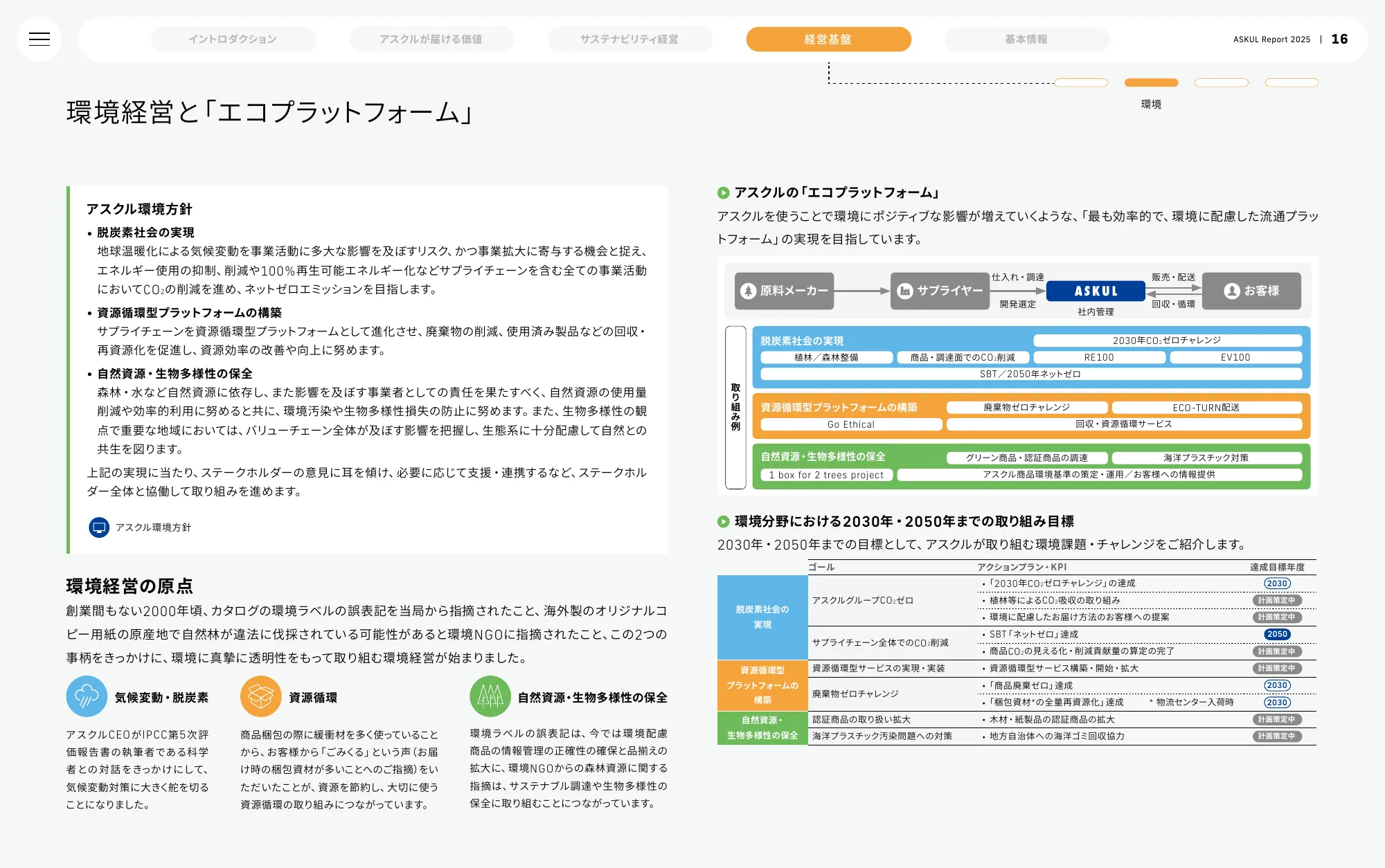Click the green 自然資源・生物多様性の保全 table cell
Screen dimensions: 1385x868
pos(762,728)
